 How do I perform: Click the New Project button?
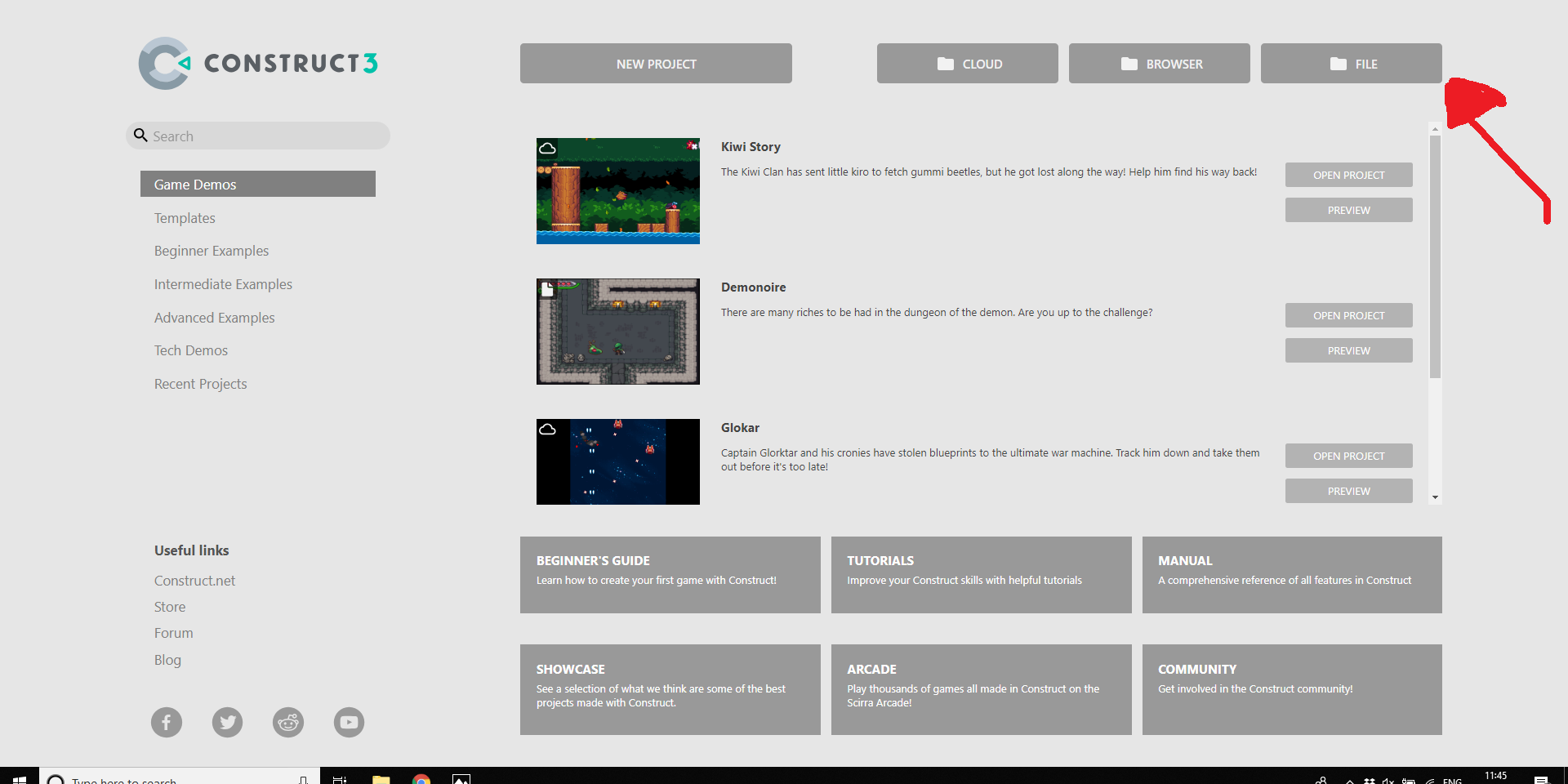pyautogui.click(x=656, y=64)
